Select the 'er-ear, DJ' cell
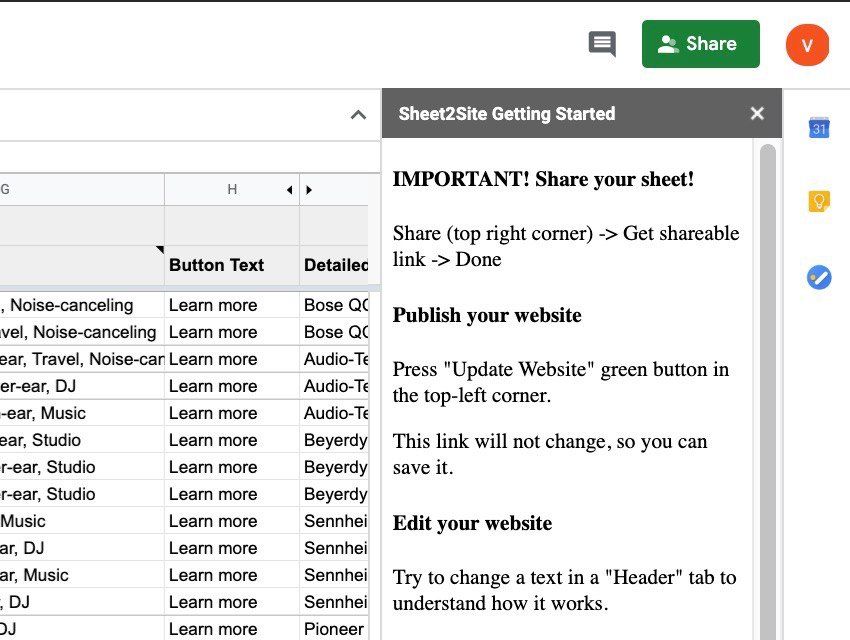850x640 pixels. click(80, 386)
